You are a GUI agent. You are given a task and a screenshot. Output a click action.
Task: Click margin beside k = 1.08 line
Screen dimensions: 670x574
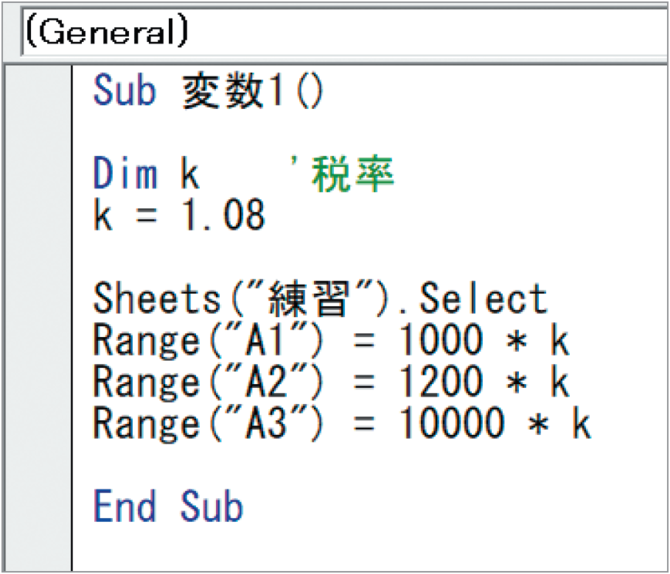39,215
